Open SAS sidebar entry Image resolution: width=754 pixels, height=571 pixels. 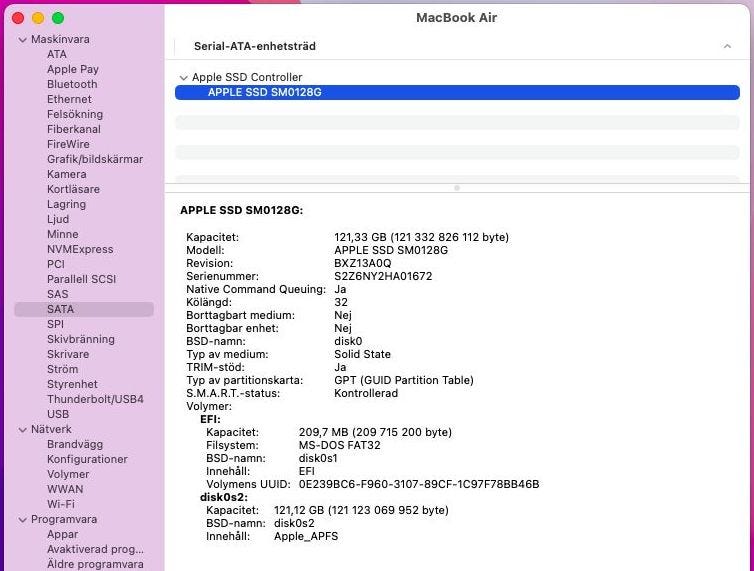click(57, 294)
